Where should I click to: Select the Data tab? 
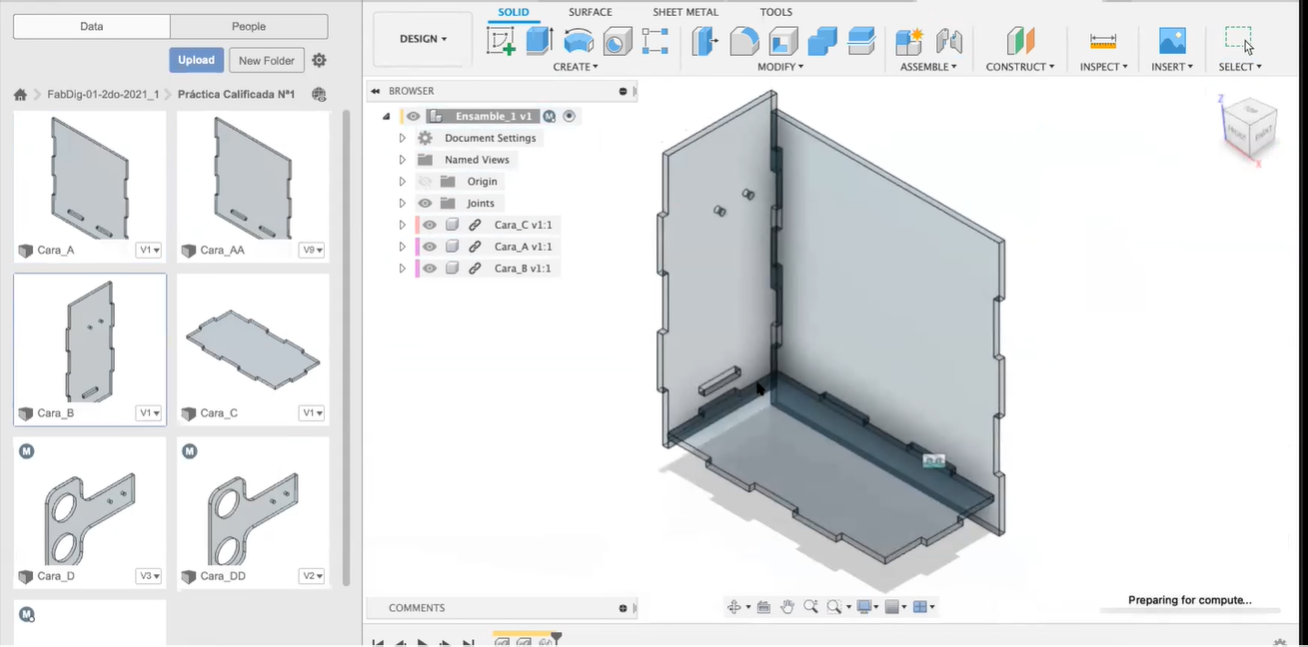pos(92,27)
